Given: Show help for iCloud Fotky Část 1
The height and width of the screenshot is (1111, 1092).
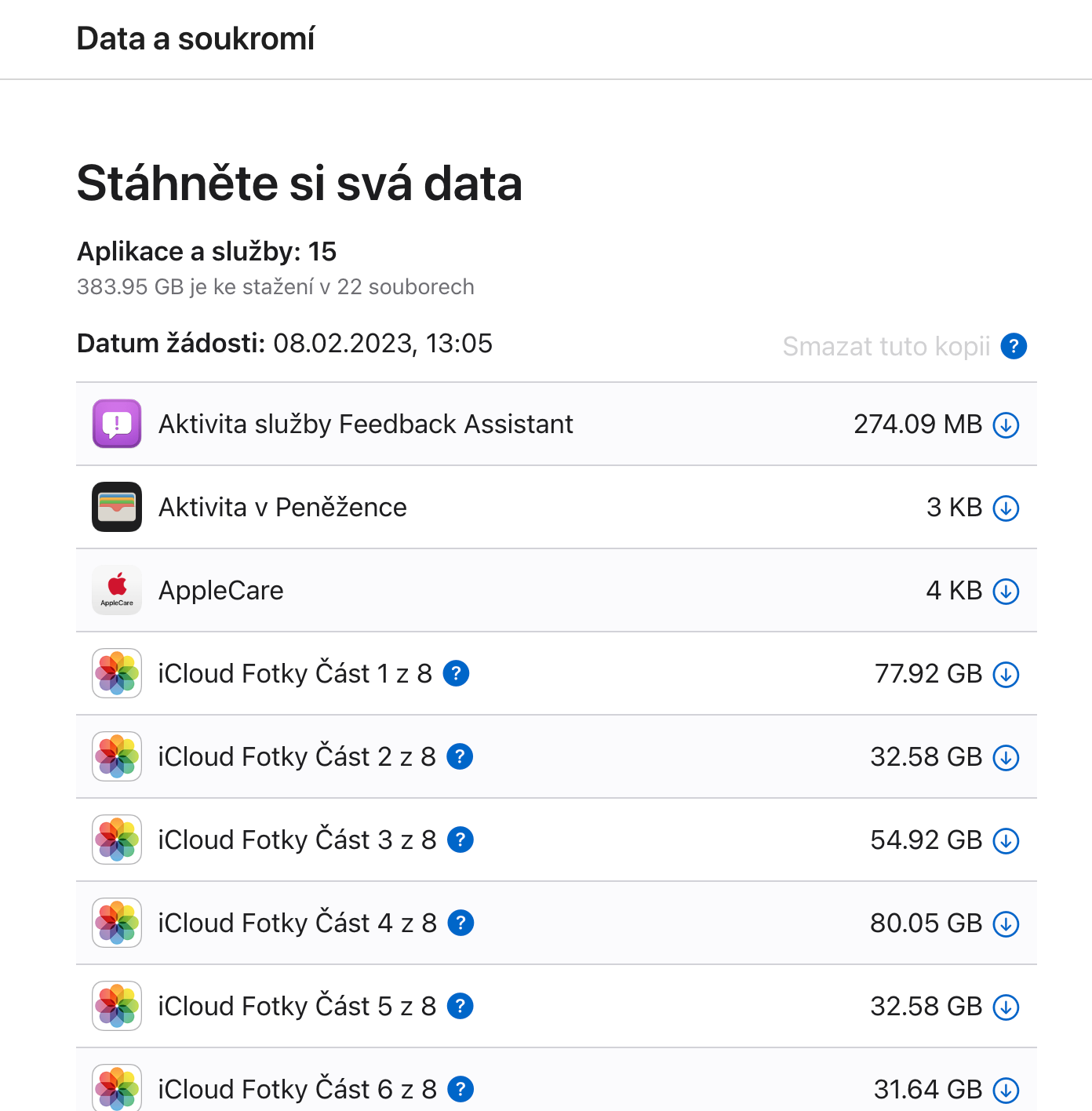Looking at the screenshot, I should click(x=456, y=673).
